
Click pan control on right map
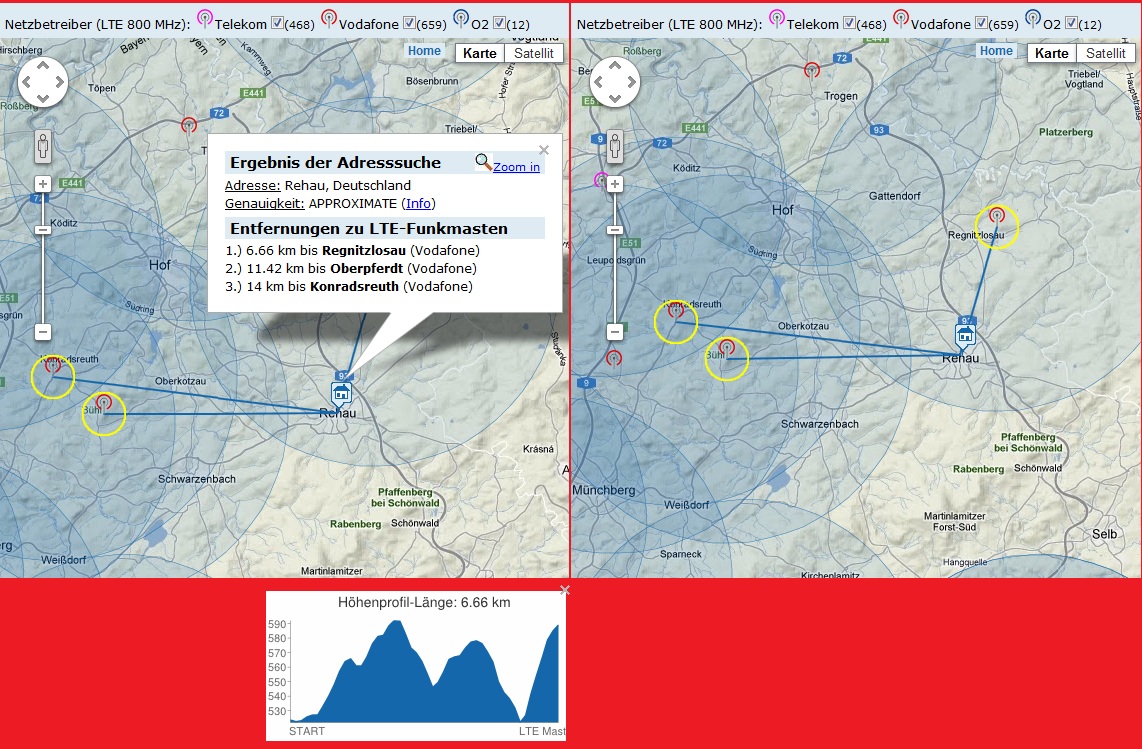click(614, 82)
